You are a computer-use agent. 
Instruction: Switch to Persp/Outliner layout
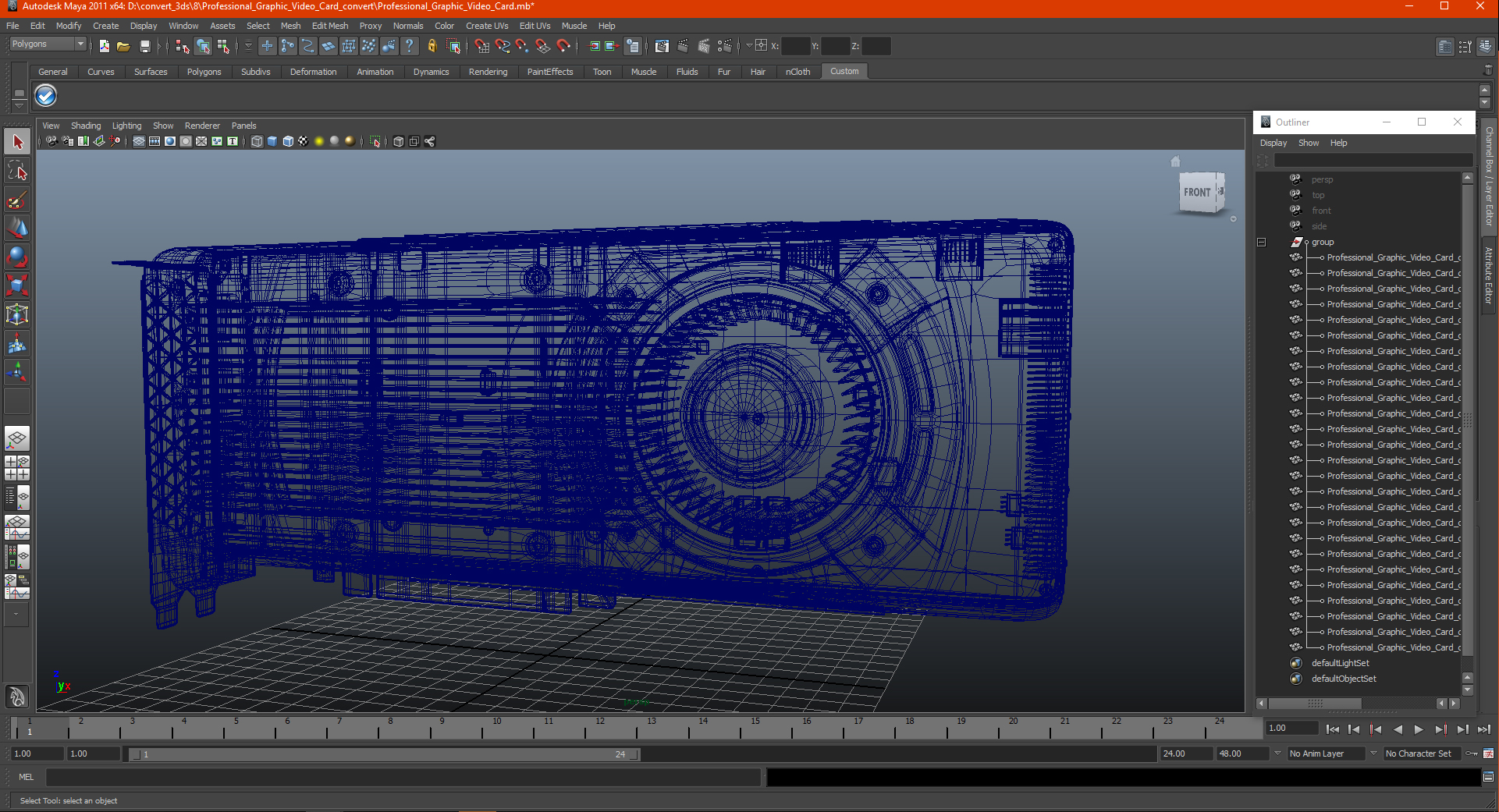17,496
